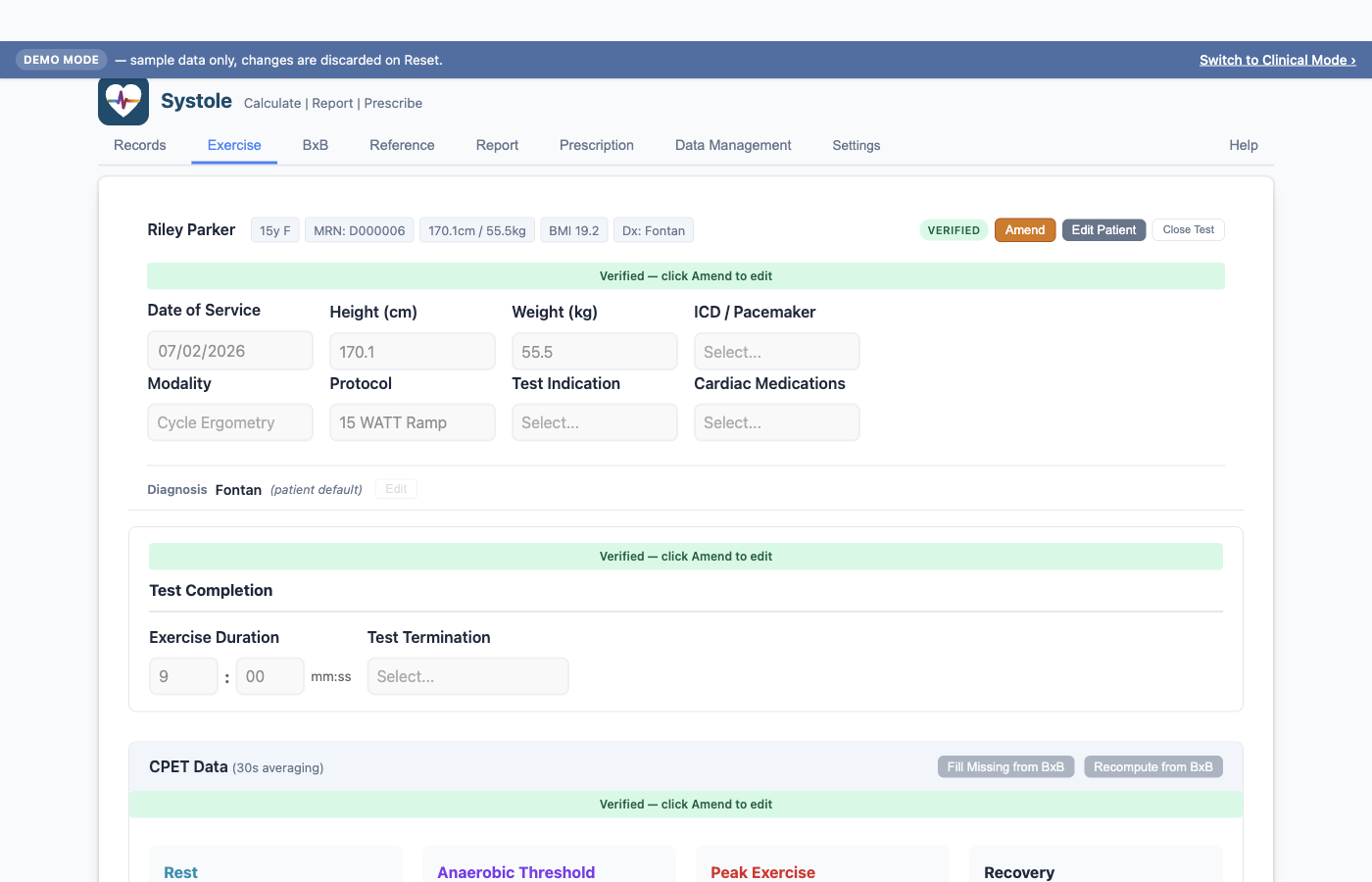Click the Amend button
This screenshot has height=882, width=1372.
1025,230
